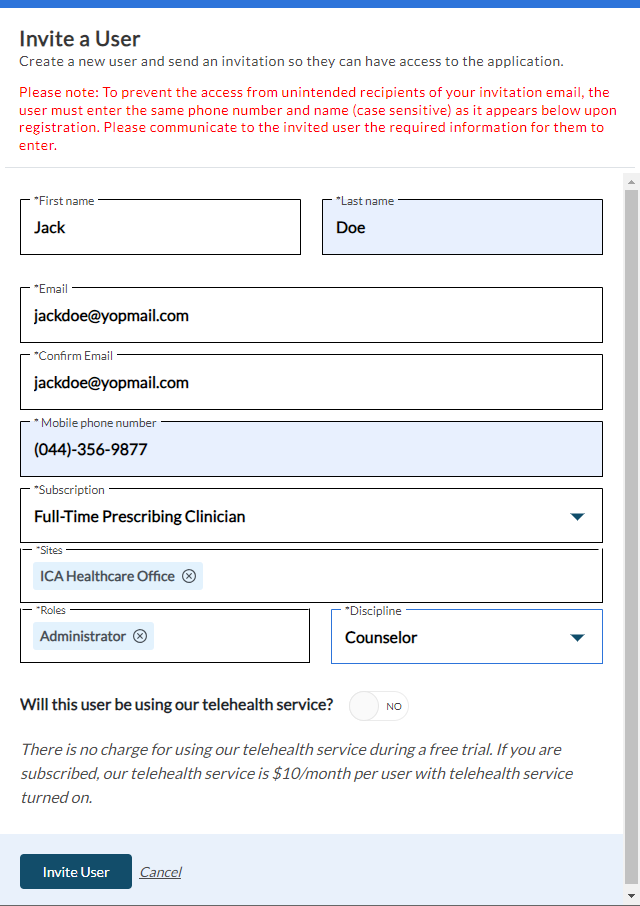
Task: Click the Invite User button
Action: pyautogui.click(x=76, y=872)
